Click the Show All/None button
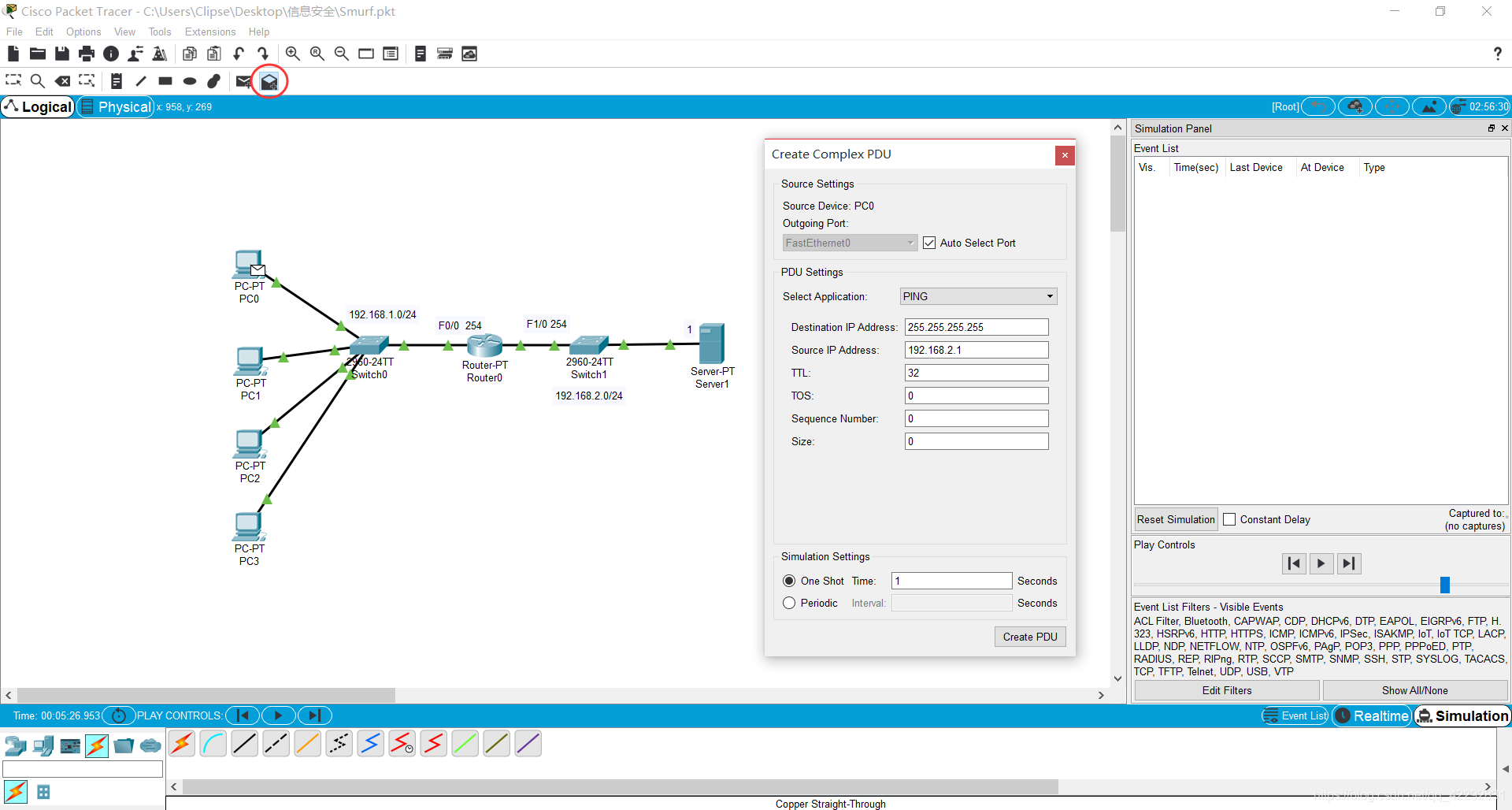1512x810 pixels. pyautogui.click(x=1414, y=690)
